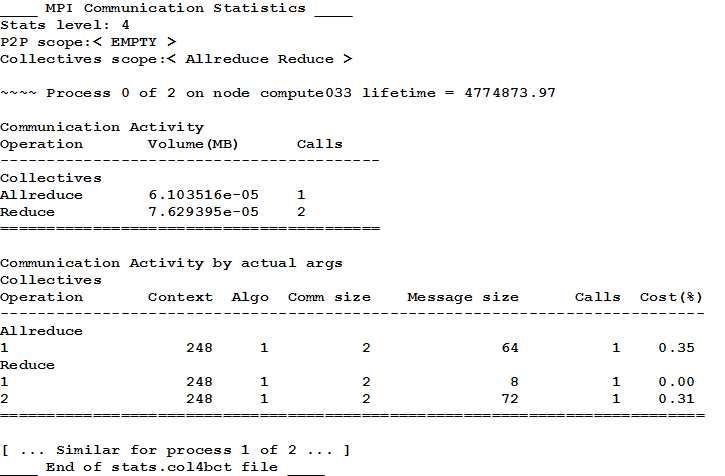Click the Message size column header
Viewport: 725px width, 476px height.
click(463, 297)
